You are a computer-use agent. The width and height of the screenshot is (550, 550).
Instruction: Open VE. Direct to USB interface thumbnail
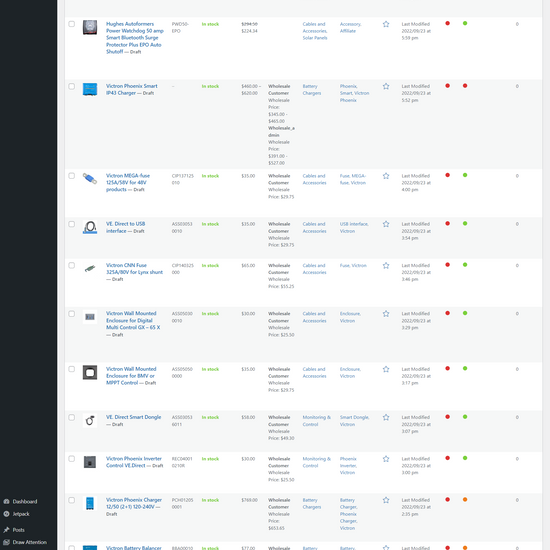[x=90, y=227]
